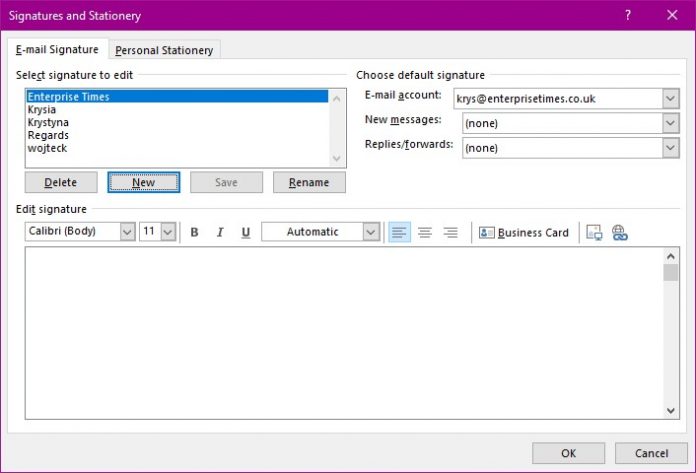Viewport: 696px width, 473px height.
Task: Click the editor scroll down arrow
Action: pyautogui.click(x=671, y=411)
